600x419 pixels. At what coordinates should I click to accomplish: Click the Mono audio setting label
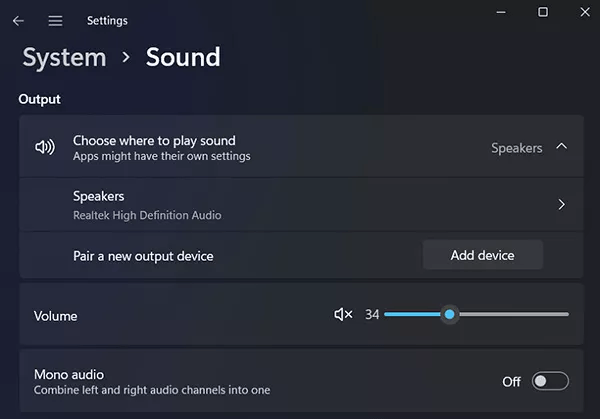click(69, 375)
